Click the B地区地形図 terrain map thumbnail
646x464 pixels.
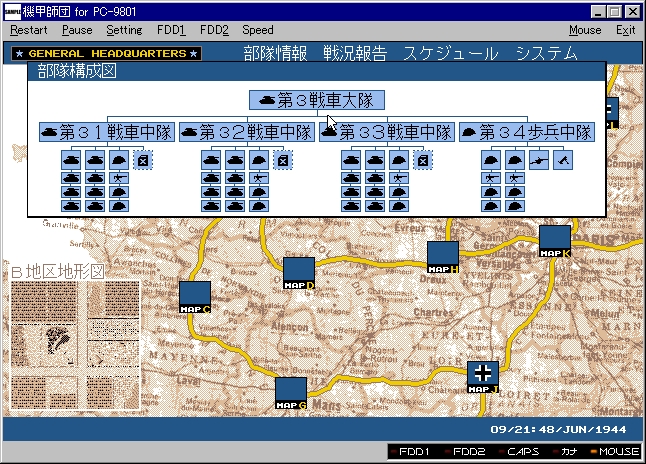pyautogui.click(x=75, y=340)
